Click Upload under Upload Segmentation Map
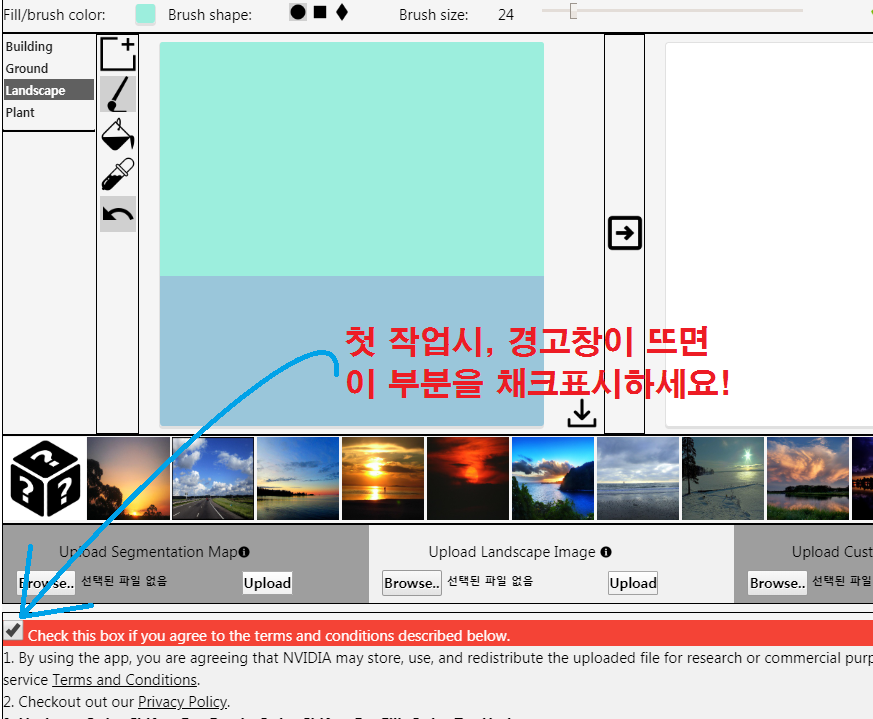The image size is (873, 719). point(267,583)
